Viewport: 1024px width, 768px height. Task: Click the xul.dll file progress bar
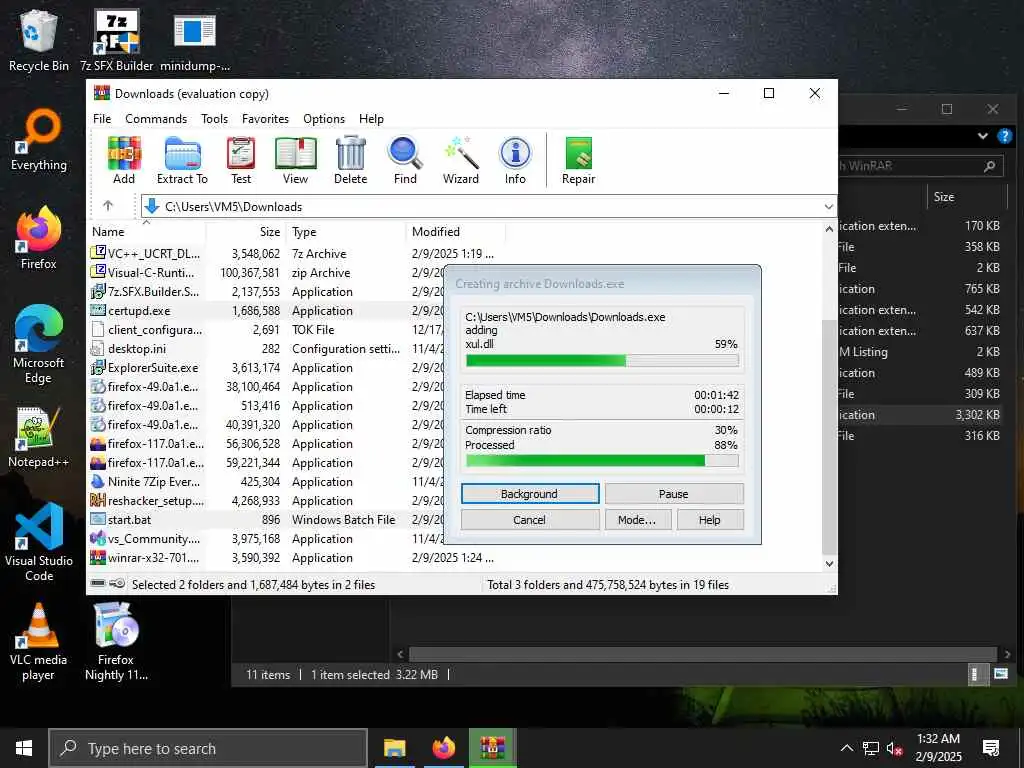click(602, 360)
